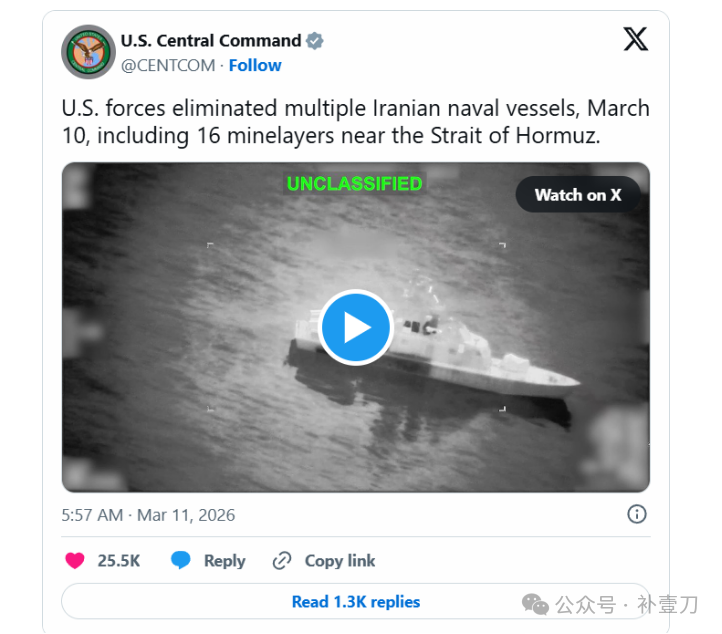Viewport: 722px width, 634px height.
Task: Open the 5:57 AM Mar 11, 2026 timestamp
Action: (x=148, y=515)
